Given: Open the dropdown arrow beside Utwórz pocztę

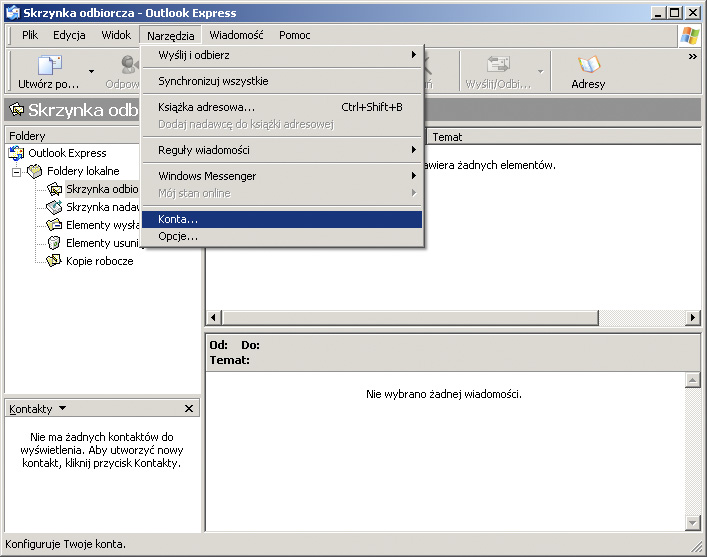Looking at the screenshot, I should (92, 71).
